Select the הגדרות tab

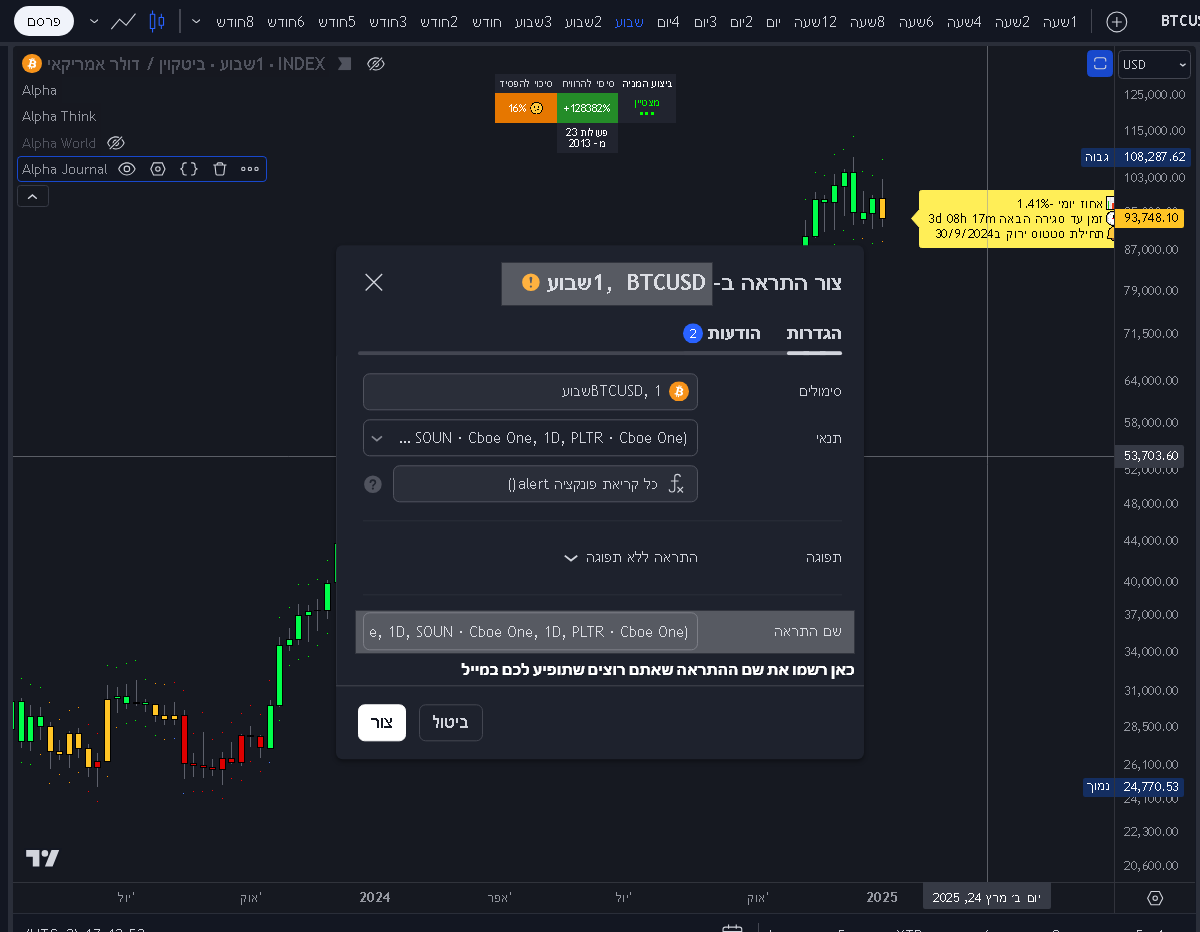[x=813, y=333]
